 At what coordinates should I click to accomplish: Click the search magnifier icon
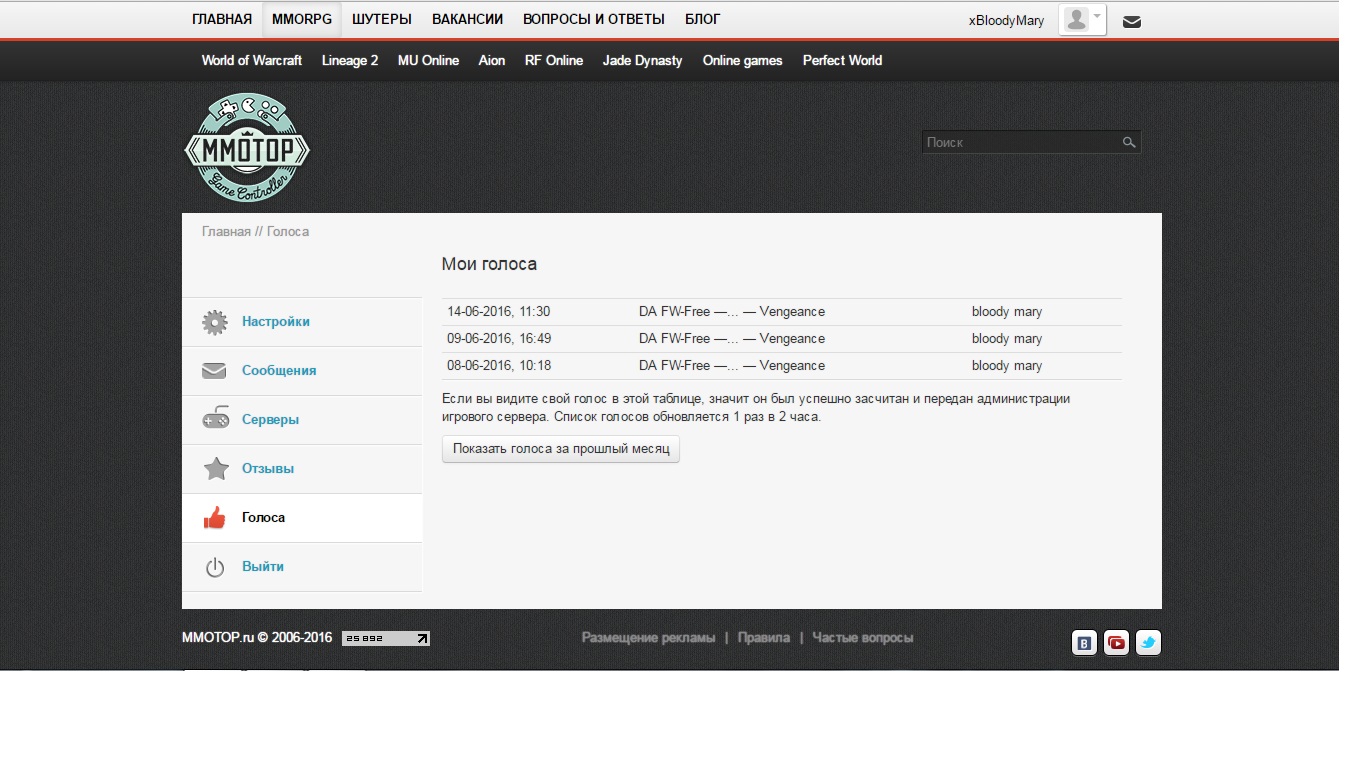pos(1129,143)
